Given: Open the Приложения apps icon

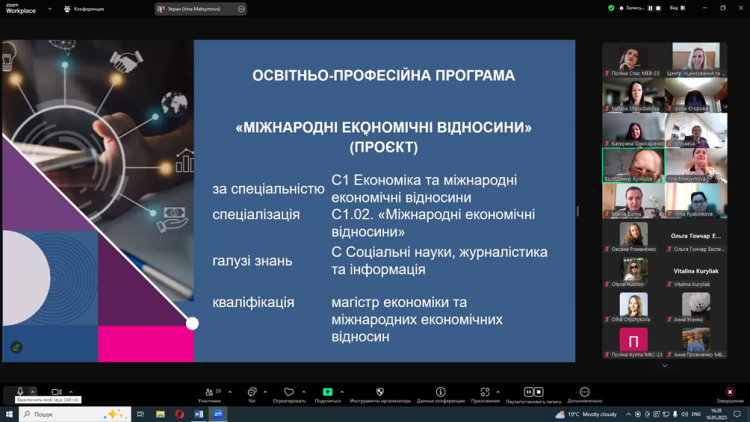Looking at the screenshot, I should pyautogui.click(x=485, y=393).
